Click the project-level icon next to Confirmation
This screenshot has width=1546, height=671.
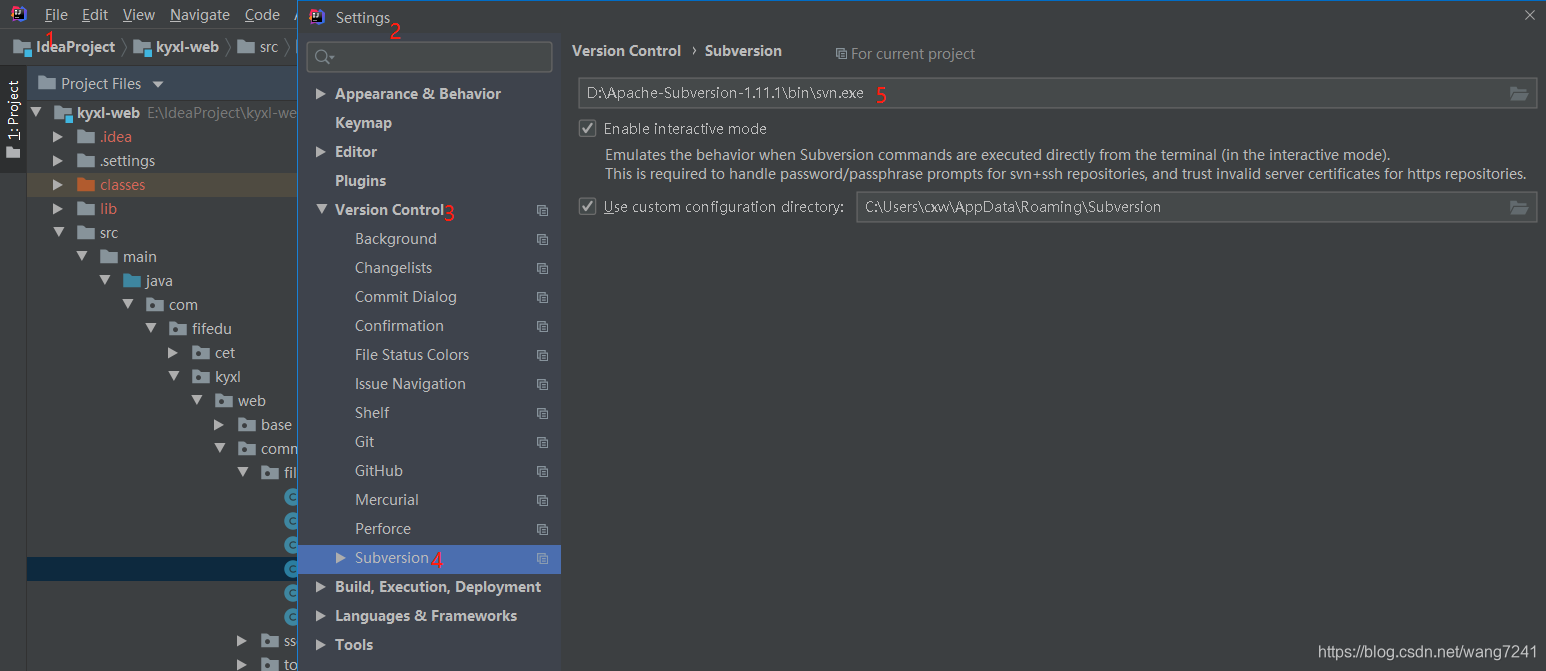[542, 326]
